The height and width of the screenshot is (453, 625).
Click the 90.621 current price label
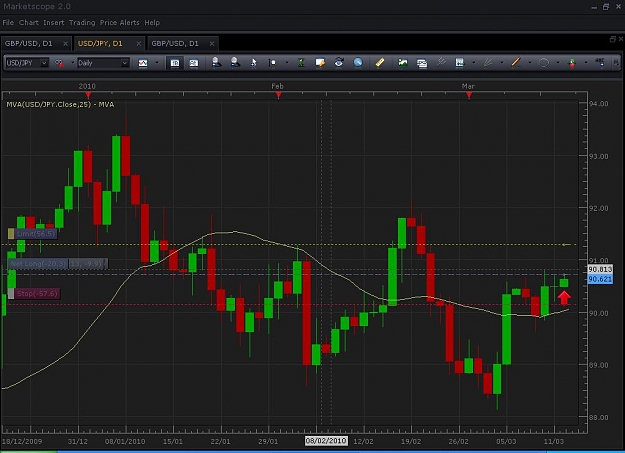point(600,279)
